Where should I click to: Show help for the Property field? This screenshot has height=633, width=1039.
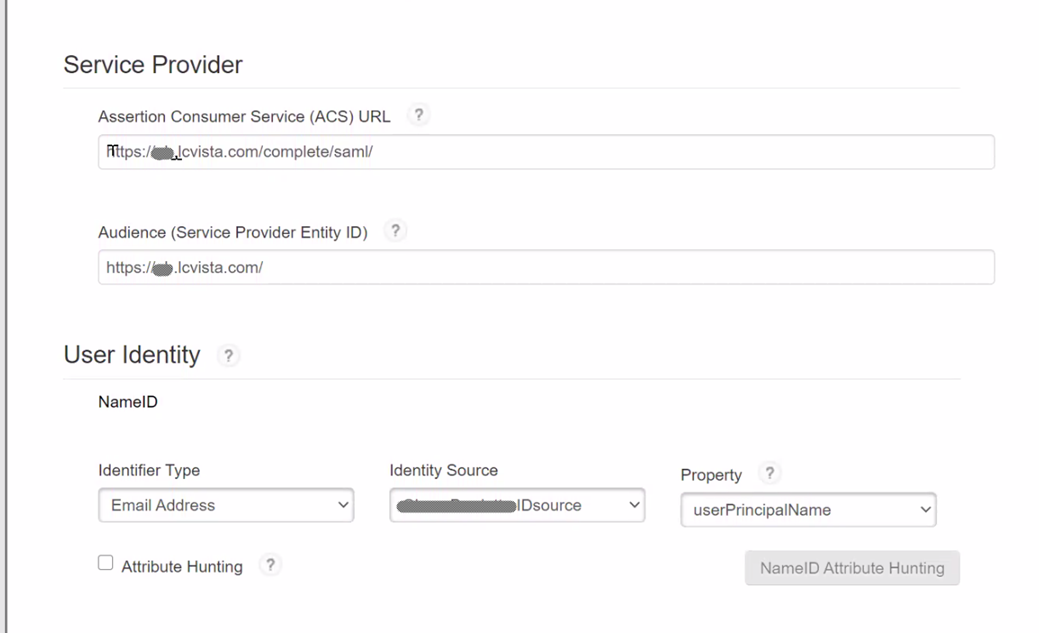[769, 474]
